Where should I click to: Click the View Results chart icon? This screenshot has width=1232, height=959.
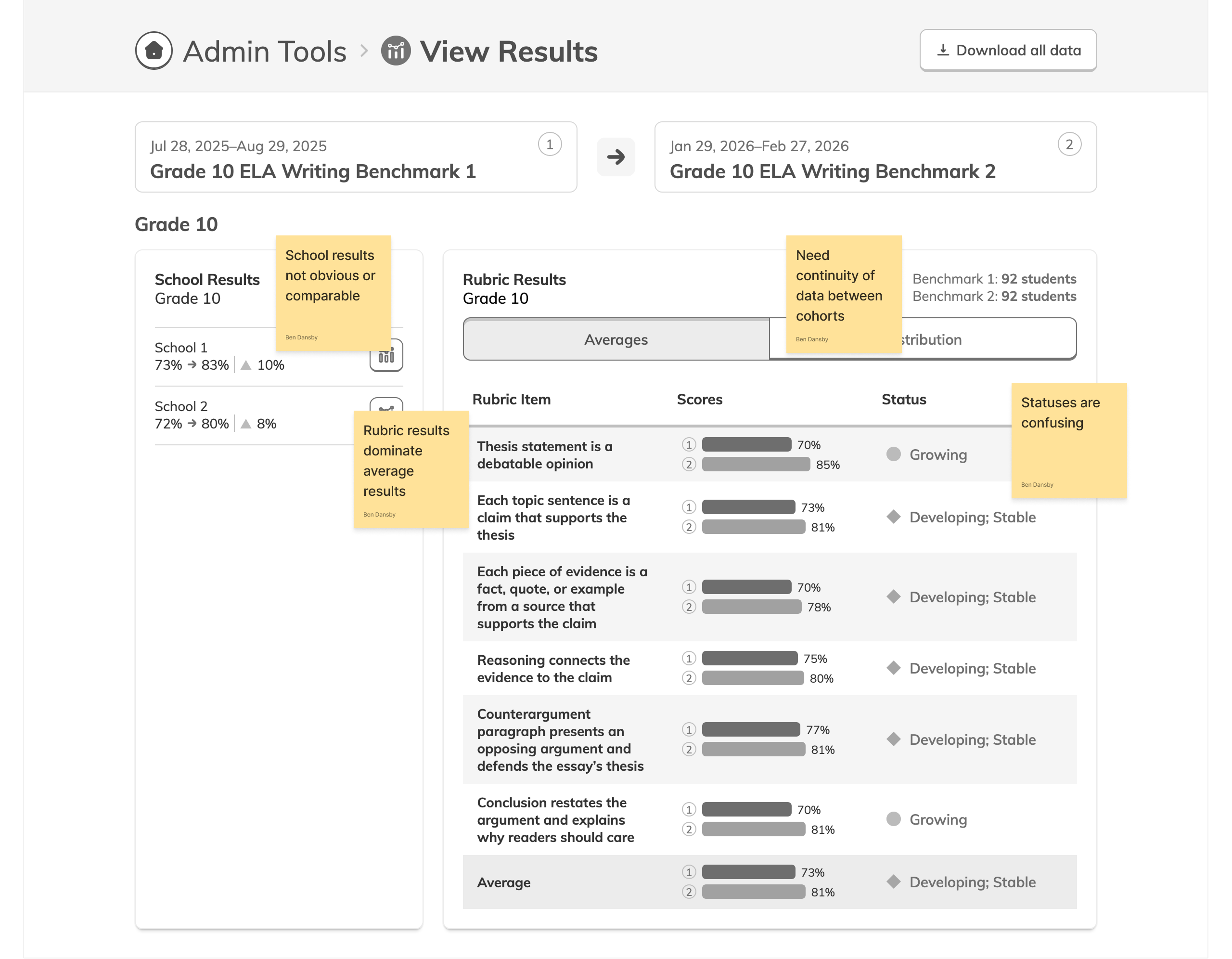pyautogui.click(x=396, y=51)
